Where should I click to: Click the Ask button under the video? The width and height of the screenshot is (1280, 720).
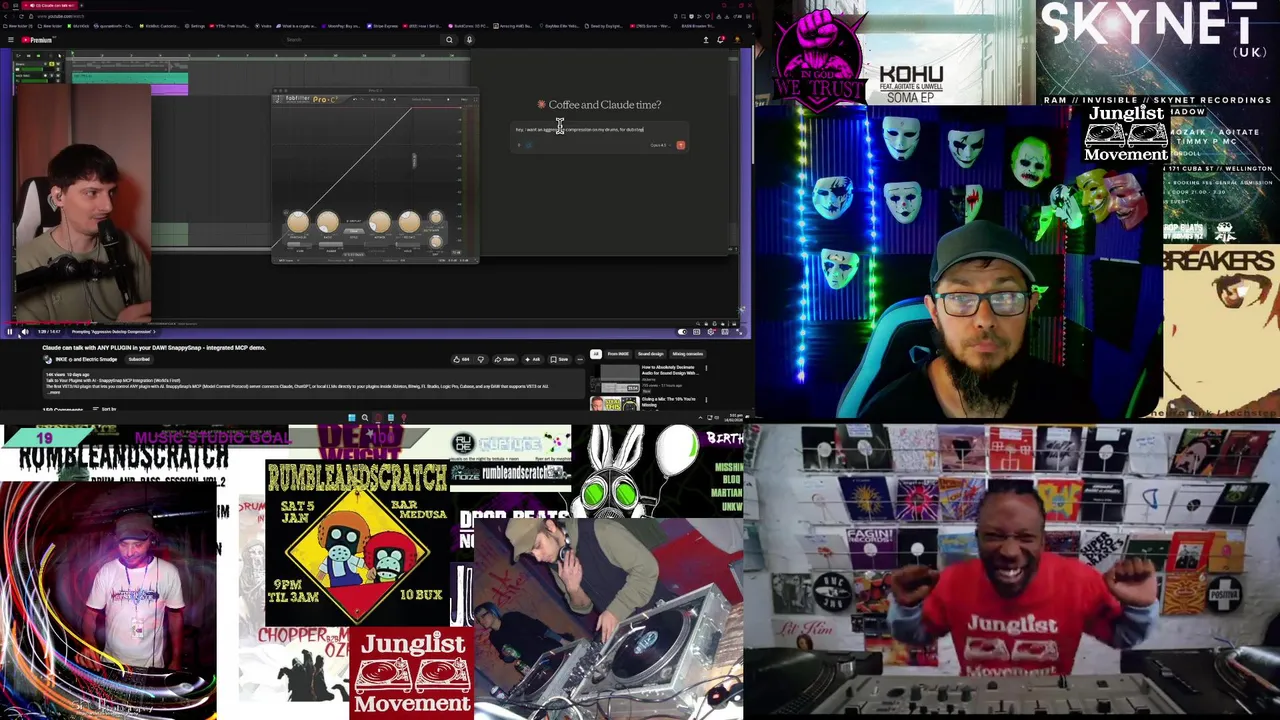coord(533,359)
